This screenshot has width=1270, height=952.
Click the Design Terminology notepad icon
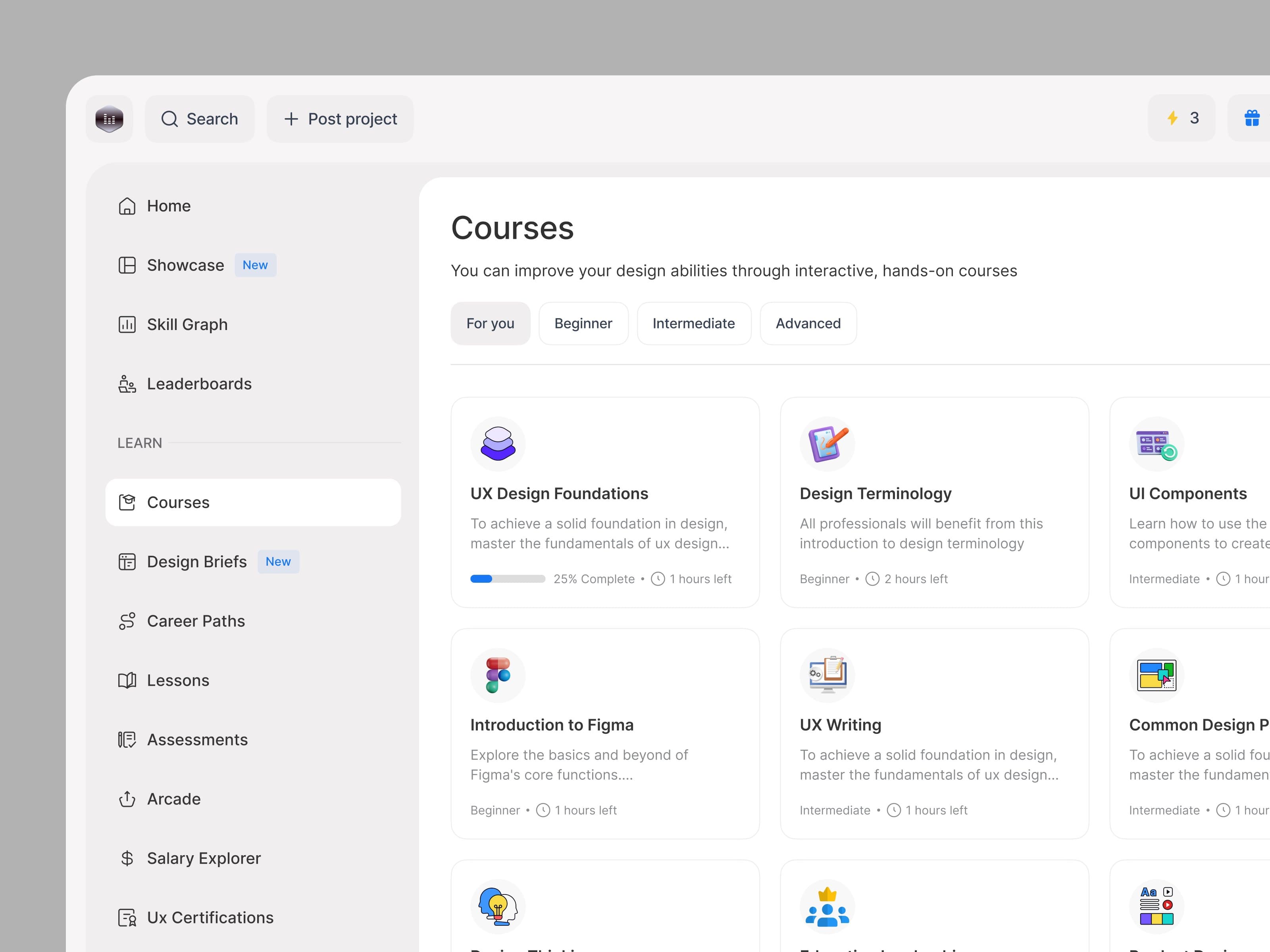point(827,443)
